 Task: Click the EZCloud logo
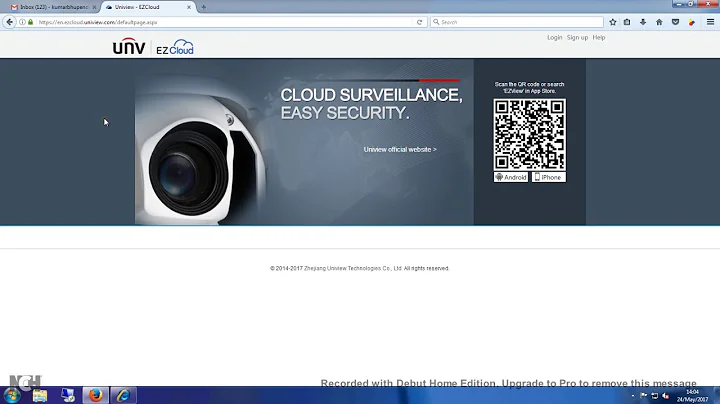[175, 47]
